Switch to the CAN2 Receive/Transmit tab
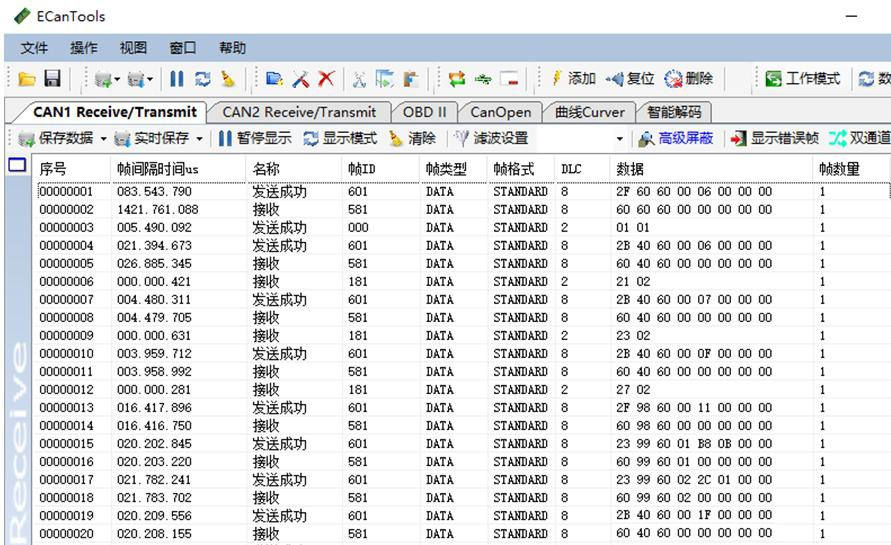The height and width of the screenshot is (545, 891). coord(299,112)
